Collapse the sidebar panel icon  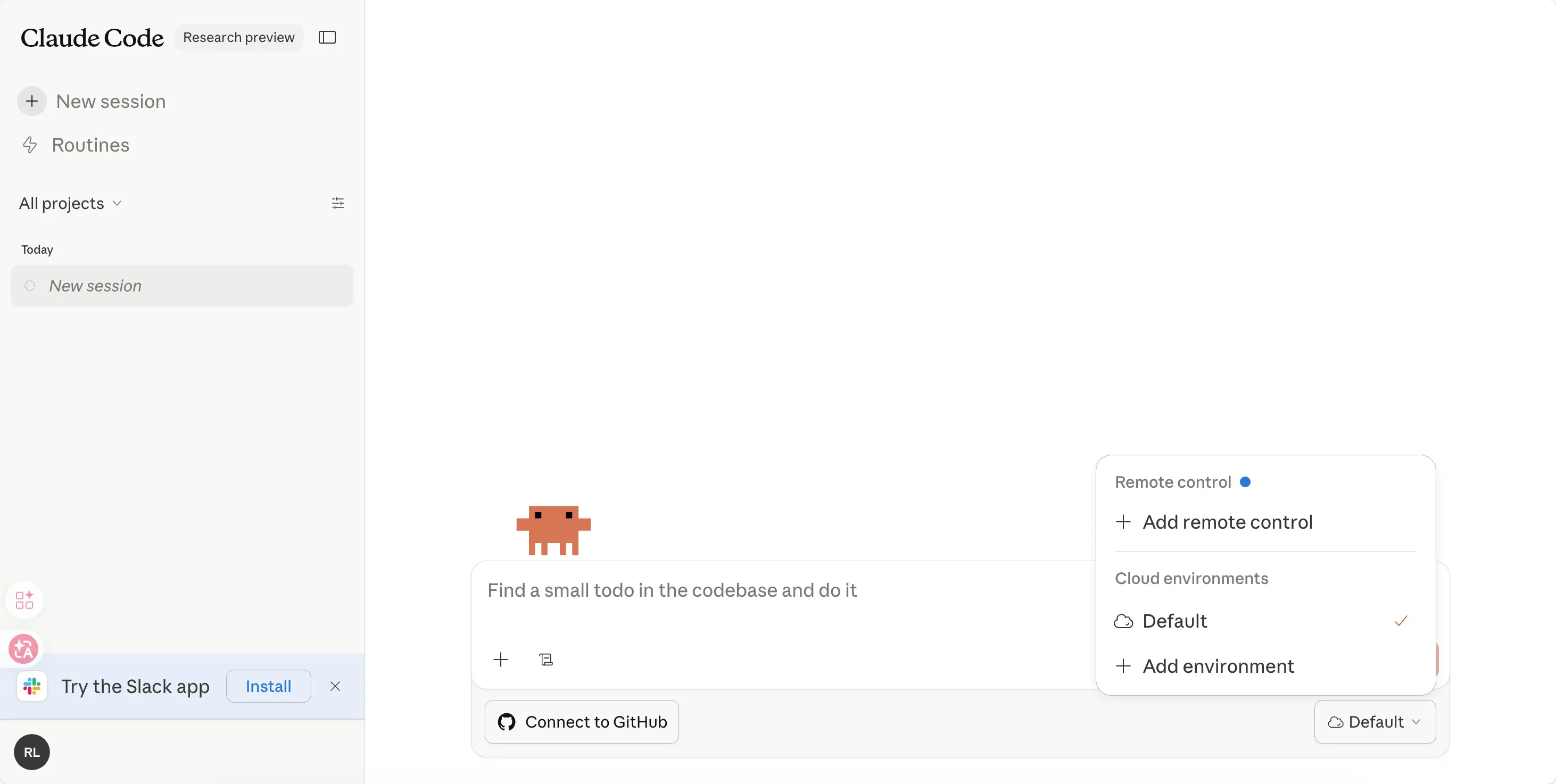327,37
